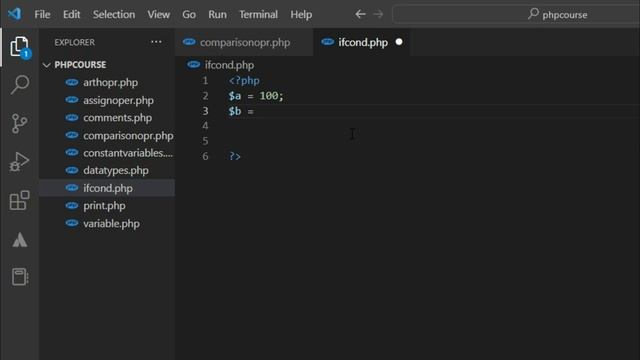This screenshot has width=640, height=360.
Task: Open the Extensions view
Action: tap(19, 200)
